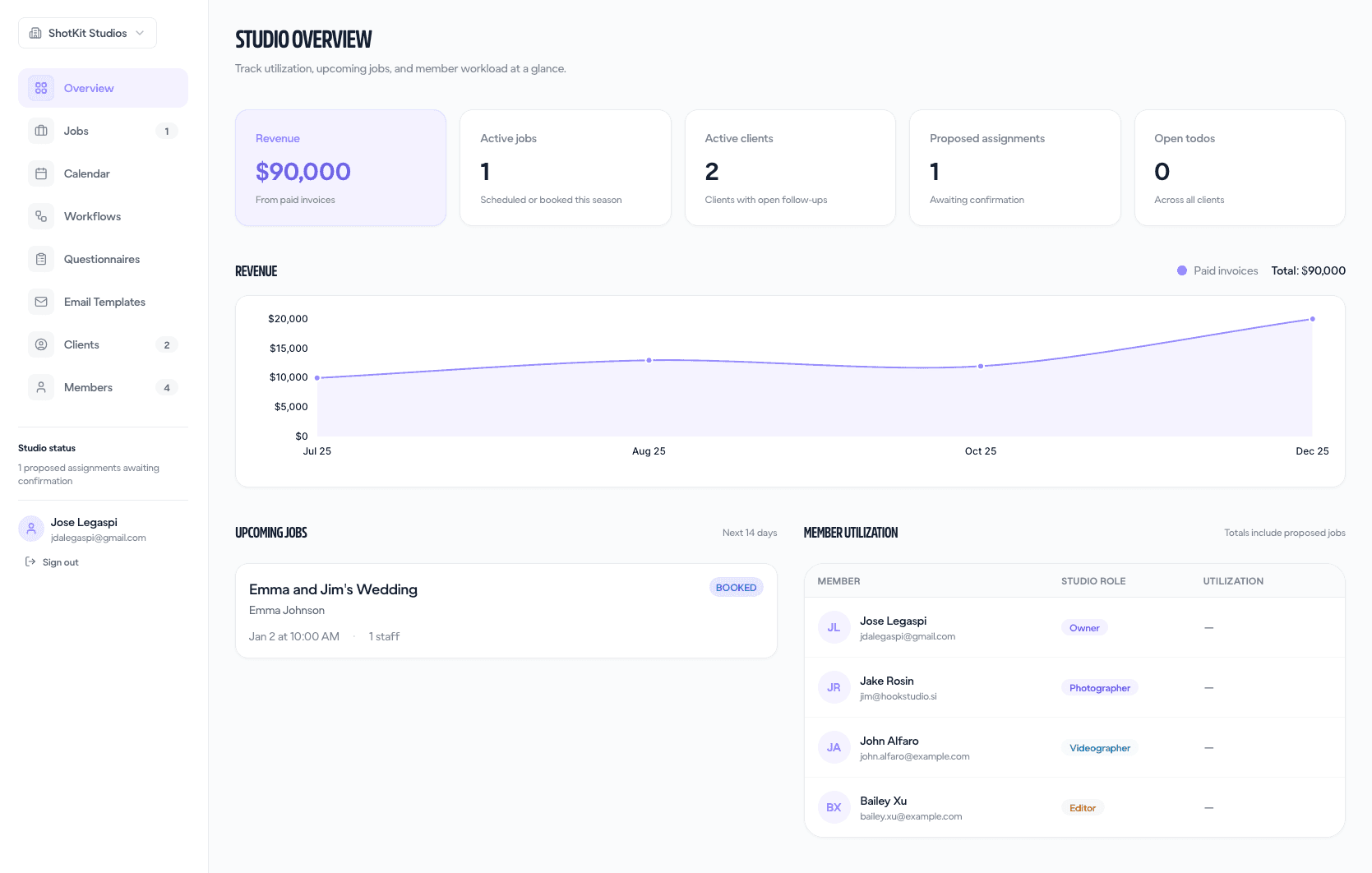Open Members via the person icon

[x=40, y=387]
